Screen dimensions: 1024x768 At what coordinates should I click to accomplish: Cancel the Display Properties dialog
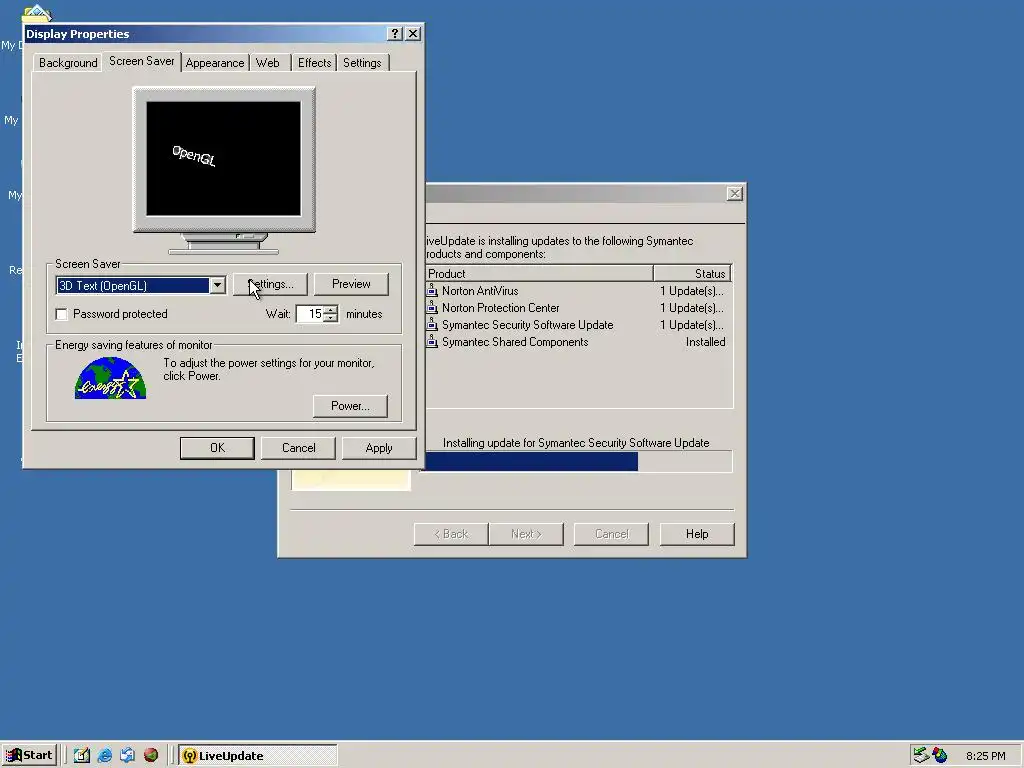[298, 448]
